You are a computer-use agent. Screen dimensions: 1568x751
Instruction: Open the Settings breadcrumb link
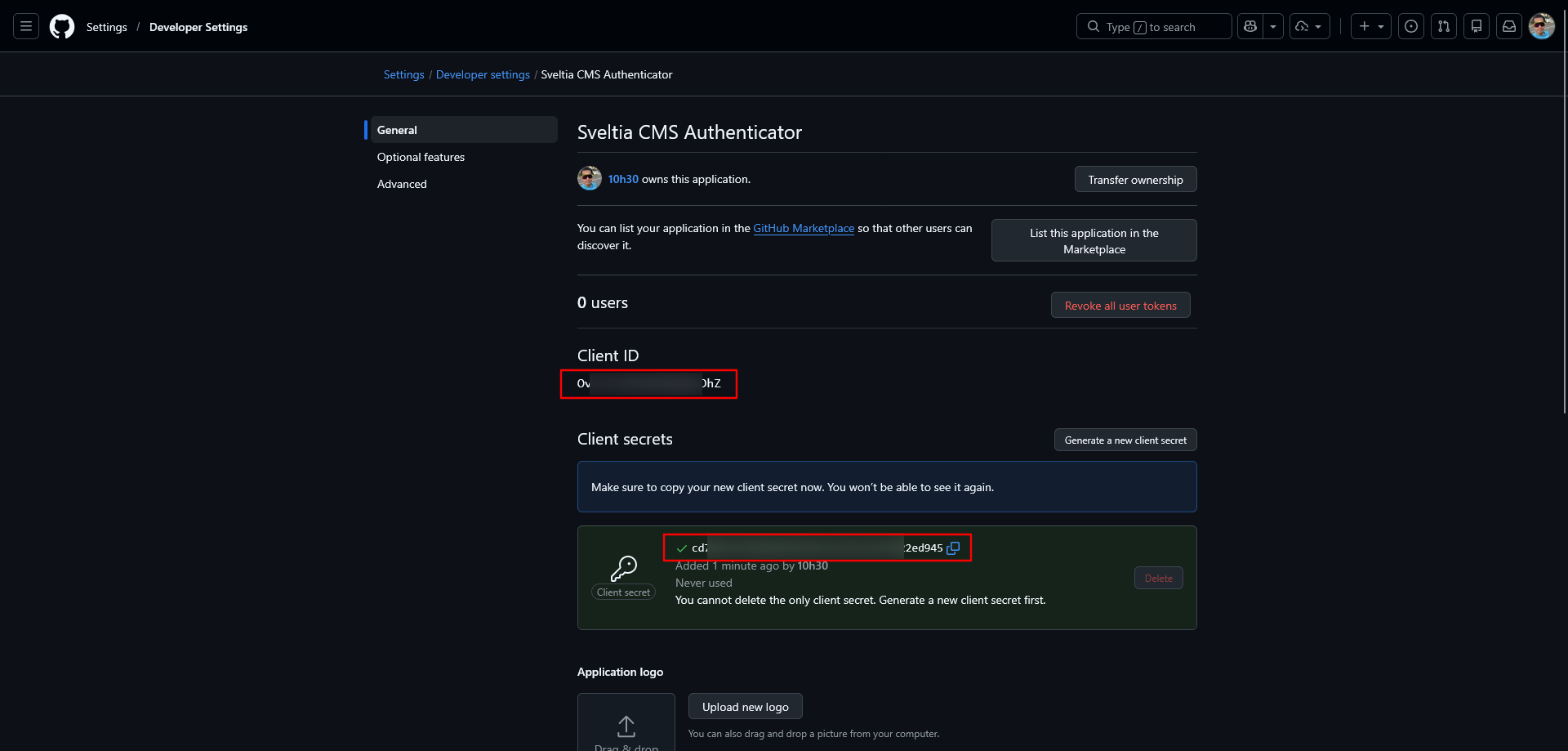pyautogui.click(x=404, y=74)
